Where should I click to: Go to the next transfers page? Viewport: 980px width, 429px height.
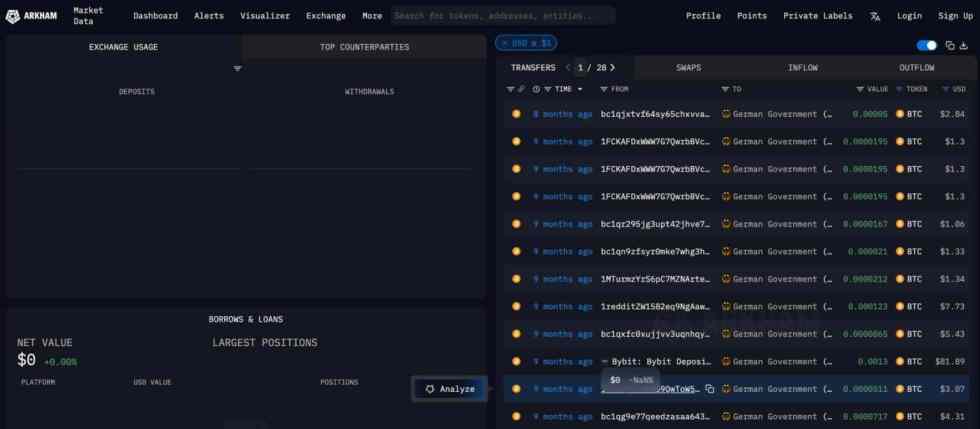tap(612, 67)
